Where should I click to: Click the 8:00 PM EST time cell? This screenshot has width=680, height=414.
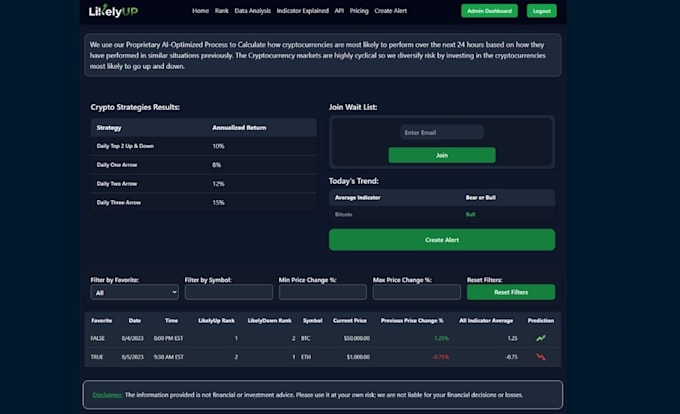168,338
